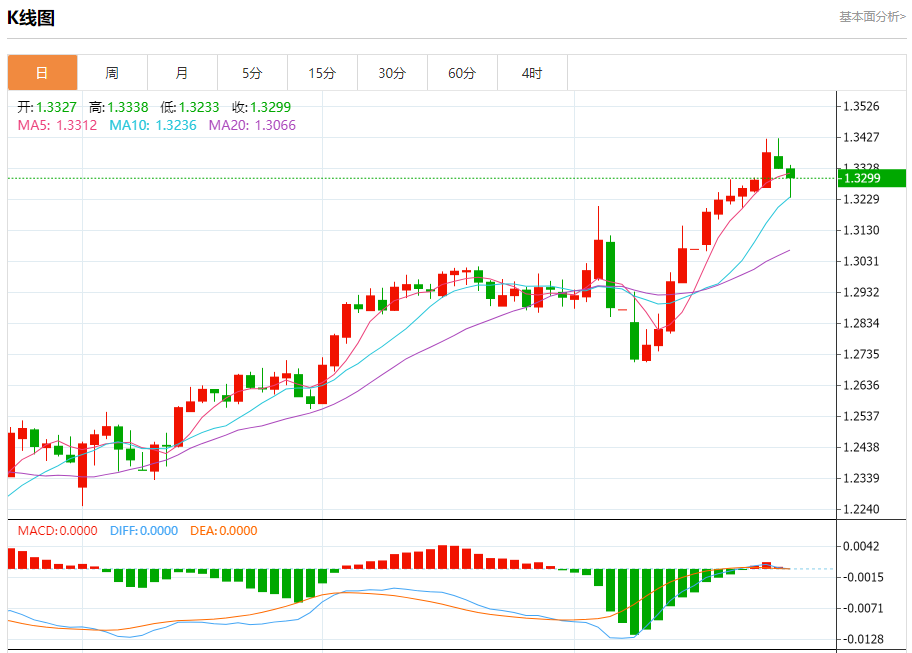Click the MACD value label
This screenshot has height=653, width=912.
pyautogui.click(x=57, y=531)
